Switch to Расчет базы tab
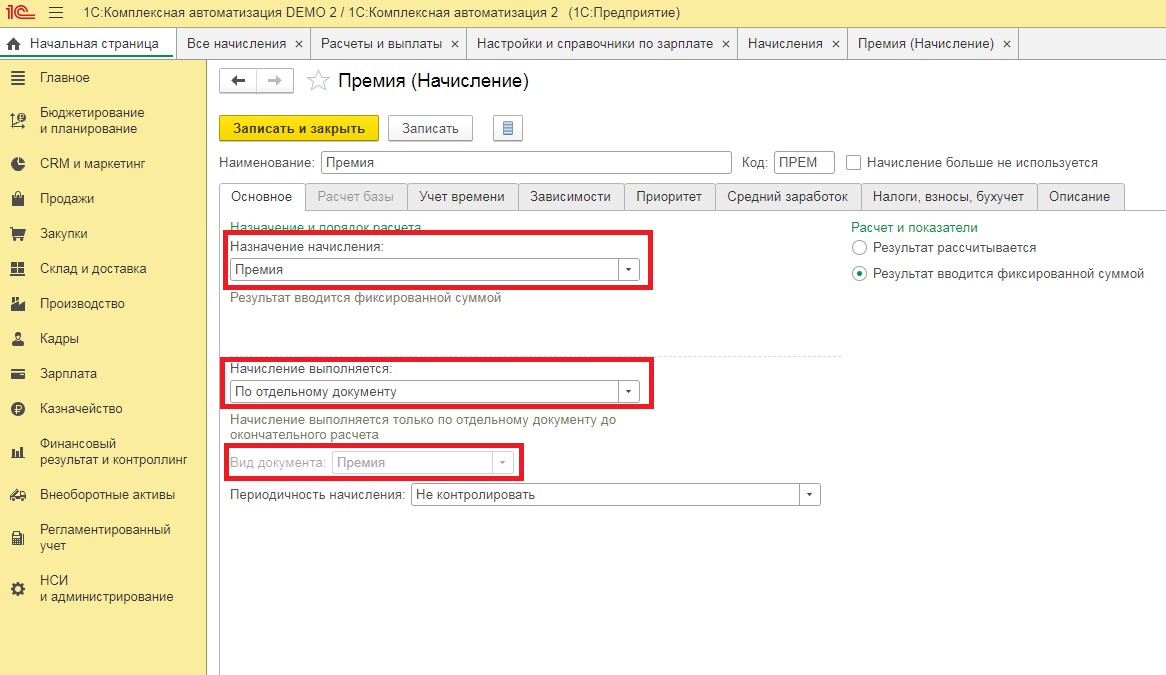The height and width of the screenshot is (675, 1166). [355, 197]
